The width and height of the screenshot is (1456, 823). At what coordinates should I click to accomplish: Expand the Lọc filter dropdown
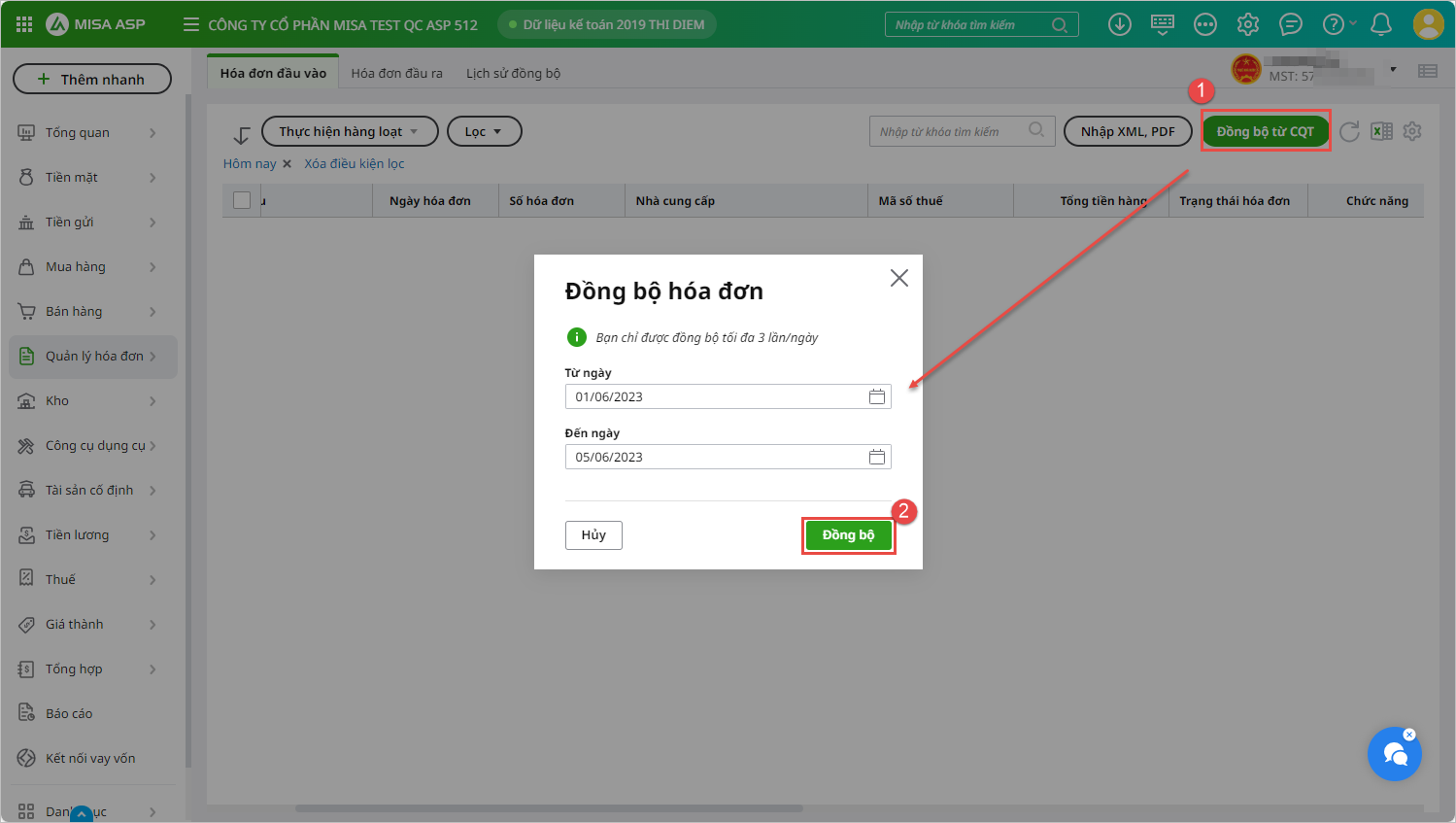pyautogui.click(x=484, y=131)
